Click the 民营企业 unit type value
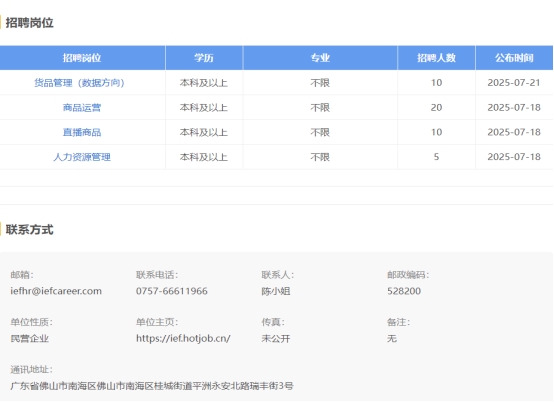This screenshot has width=554, height=402. (x=30, y=338)
